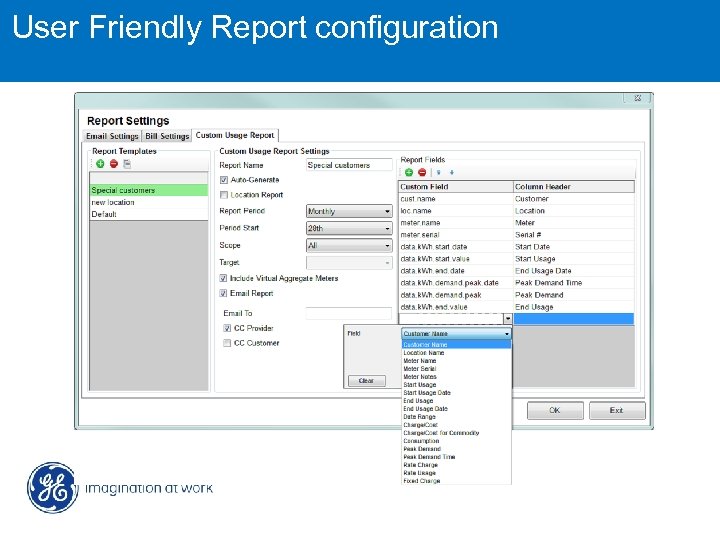Select the highlighted blank Column Header cell

[574, 319]
